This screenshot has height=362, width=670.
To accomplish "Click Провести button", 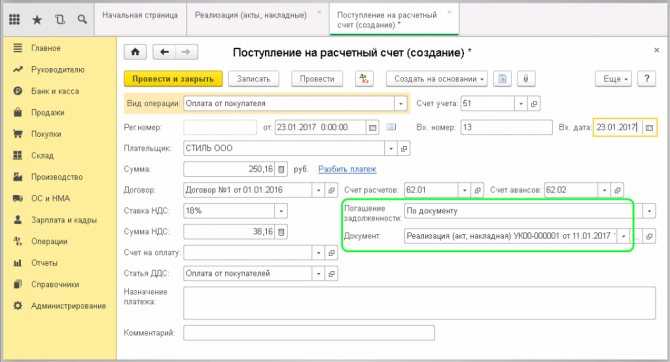I will (x=317, y=79).
